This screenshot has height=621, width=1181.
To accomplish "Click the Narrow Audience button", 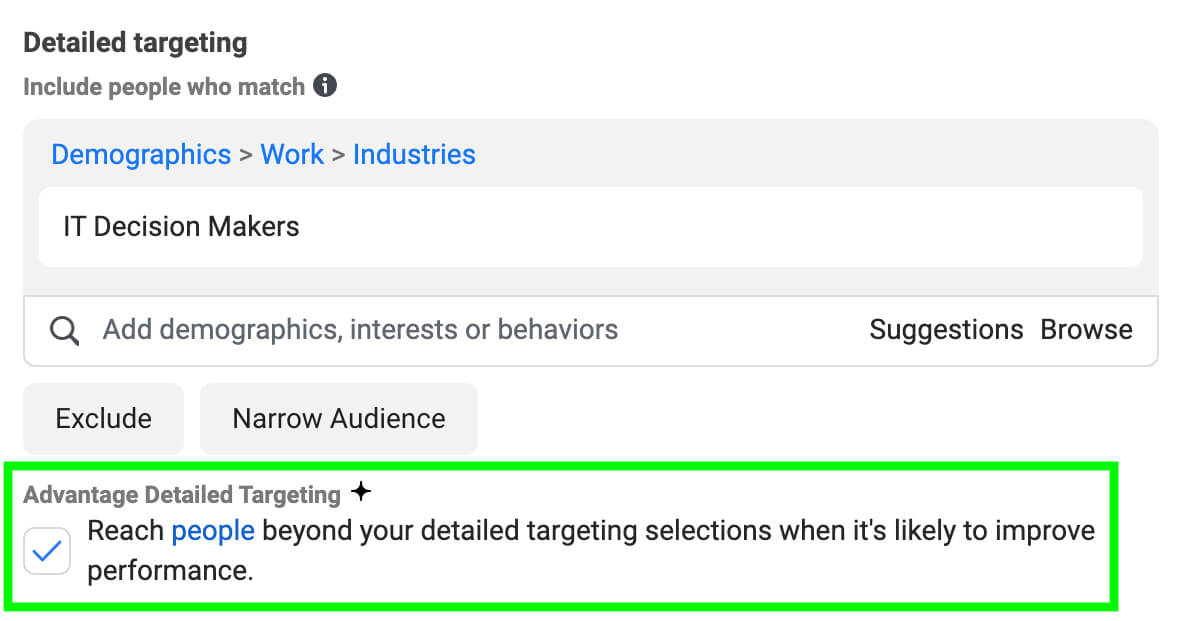I will point(339,418).
